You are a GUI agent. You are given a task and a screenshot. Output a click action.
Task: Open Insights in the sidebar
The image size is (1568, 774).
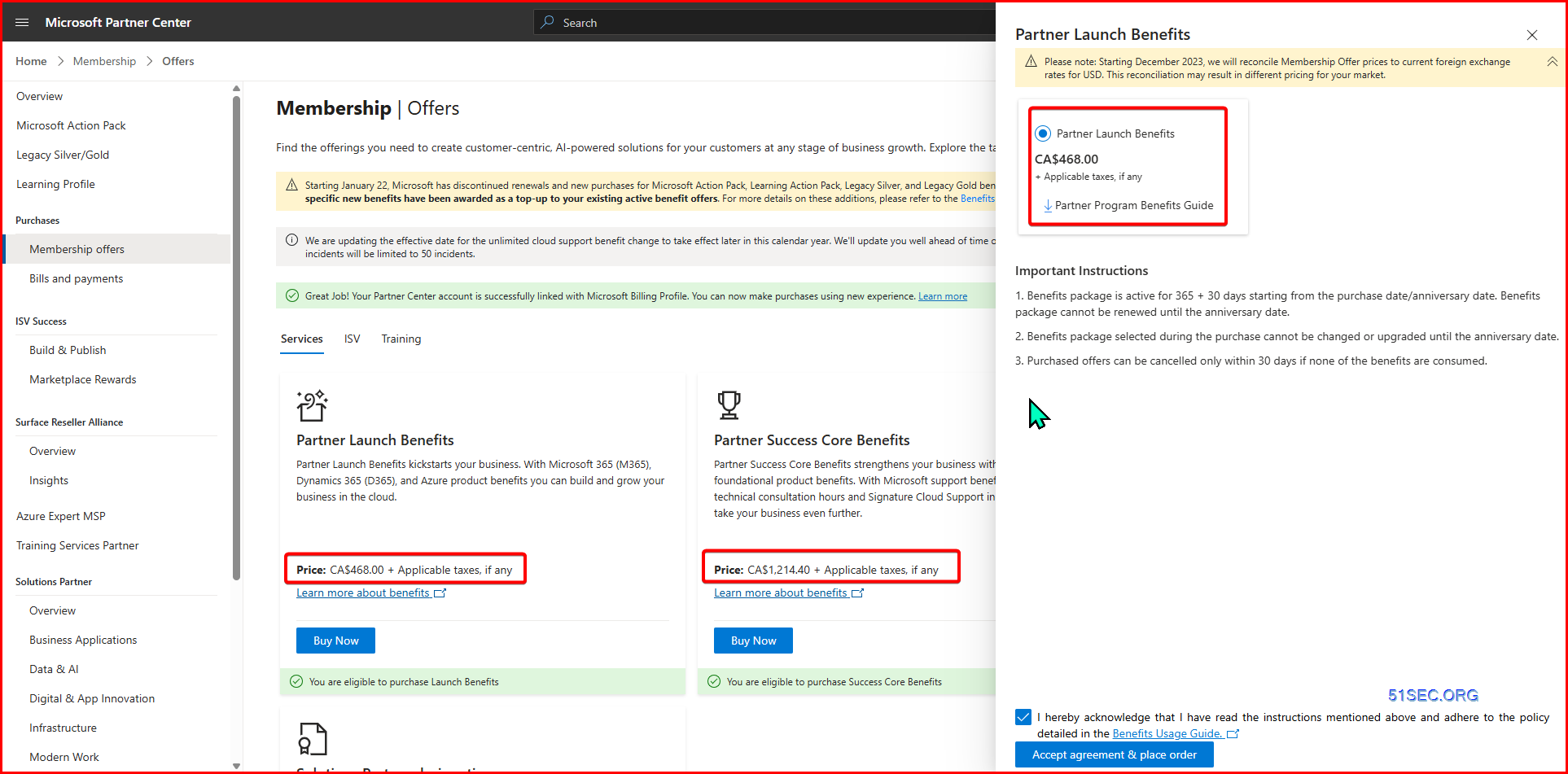tap(49, 480)
